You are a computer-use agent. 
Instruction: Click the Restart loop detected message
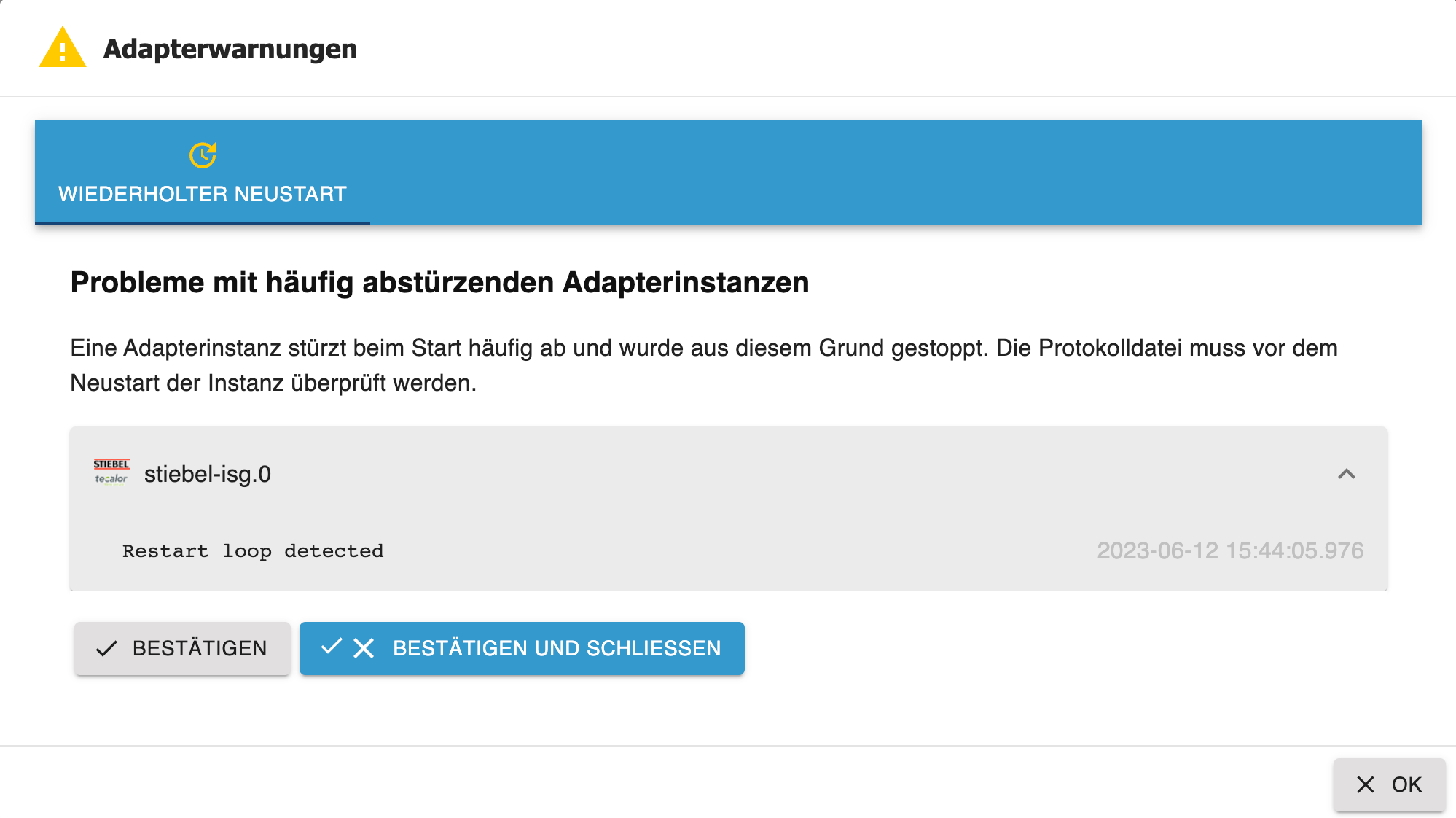253,551
